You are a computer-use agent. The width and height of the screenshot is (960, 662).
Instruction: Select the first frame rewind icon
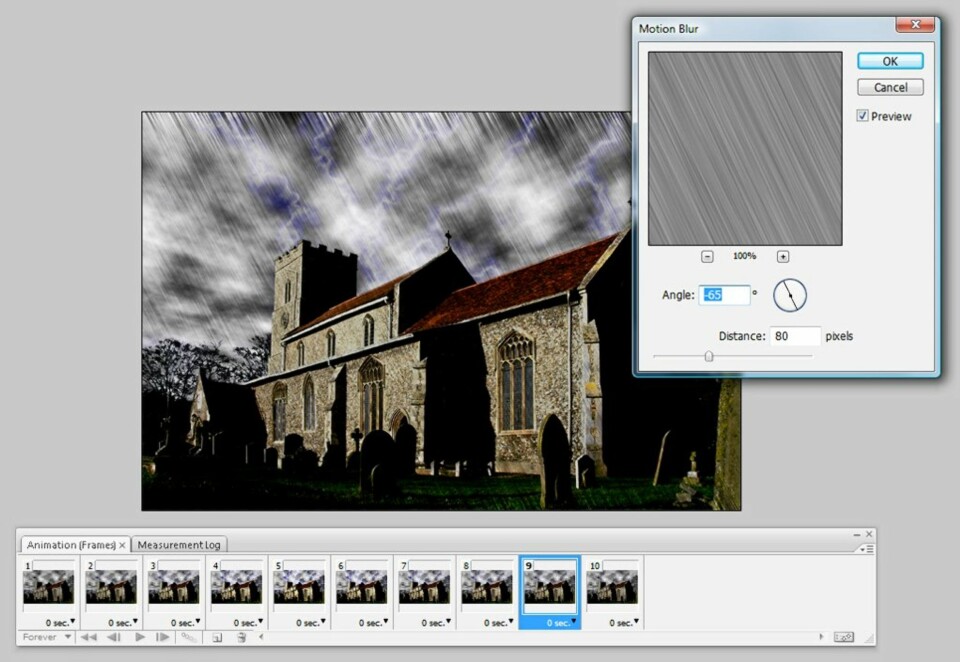pyautogui.click(x=88, y=637)
